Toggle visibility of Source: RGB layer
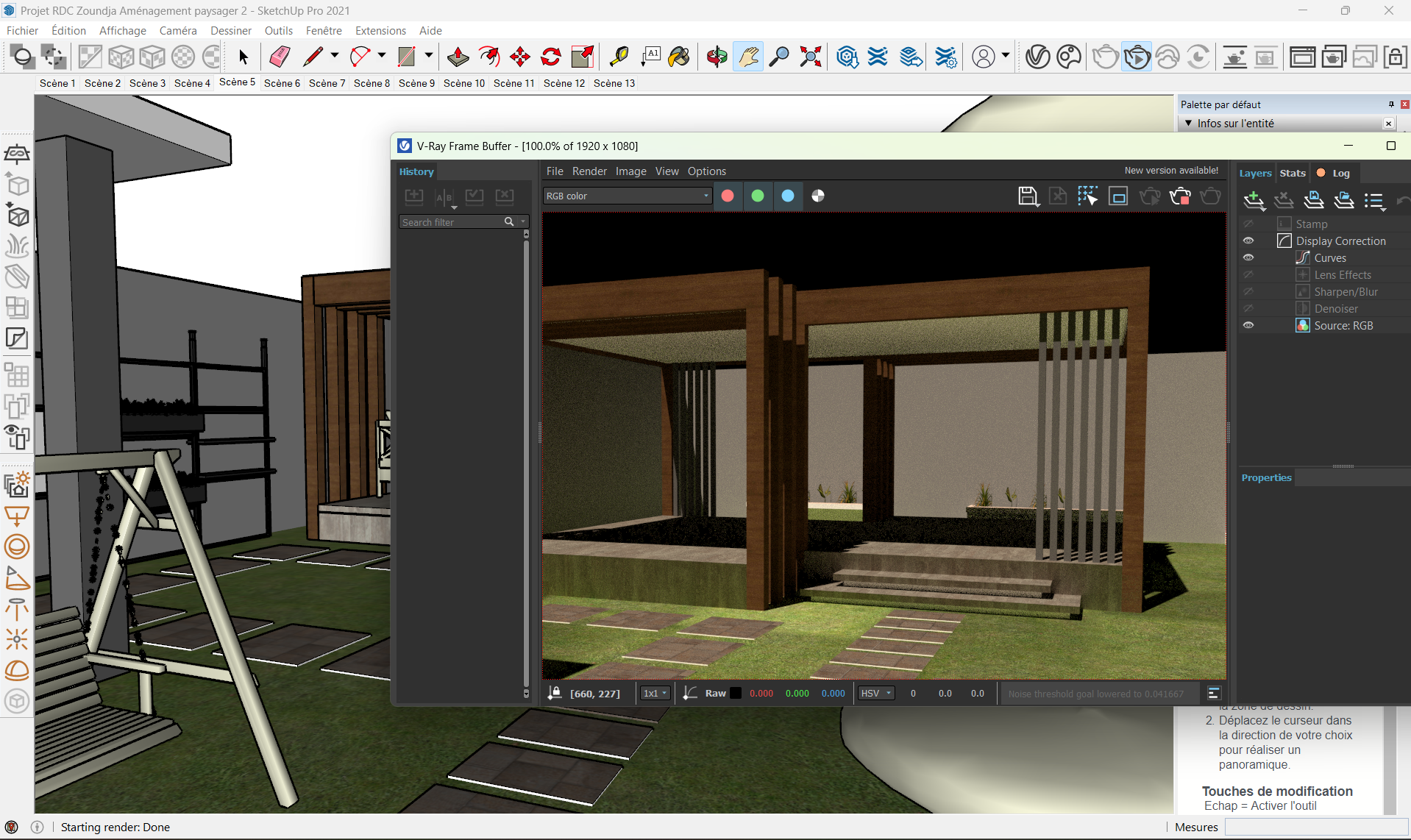This screenshot has height=840, width=1411. point(1248,325)
